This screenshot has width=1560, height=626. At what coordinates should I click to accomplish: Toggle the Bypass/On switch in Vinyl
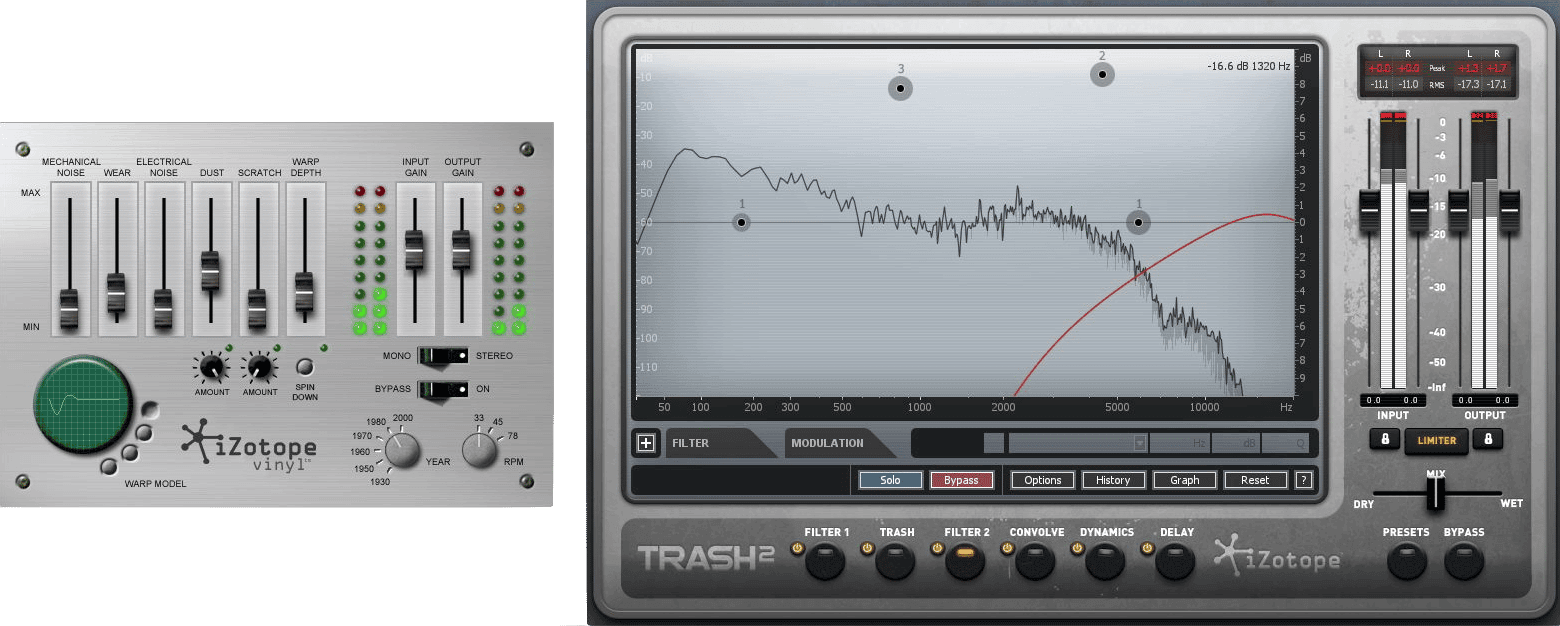click(443, 388)
